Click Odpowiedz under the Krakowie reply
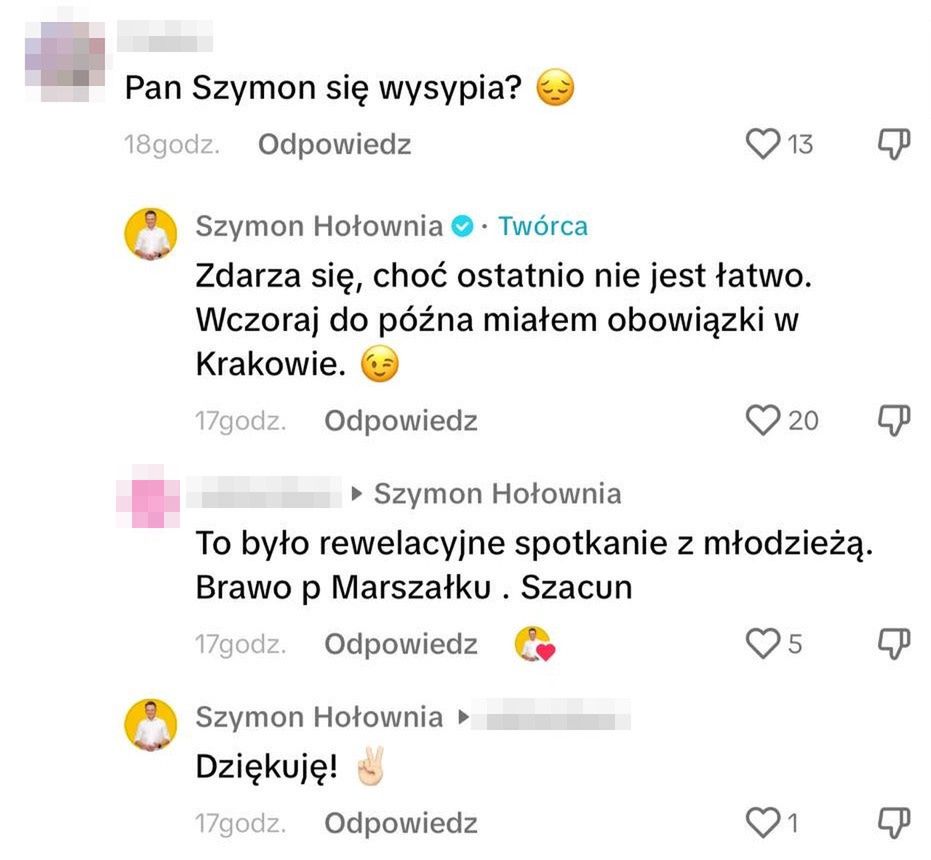 (x=400, y=421)
